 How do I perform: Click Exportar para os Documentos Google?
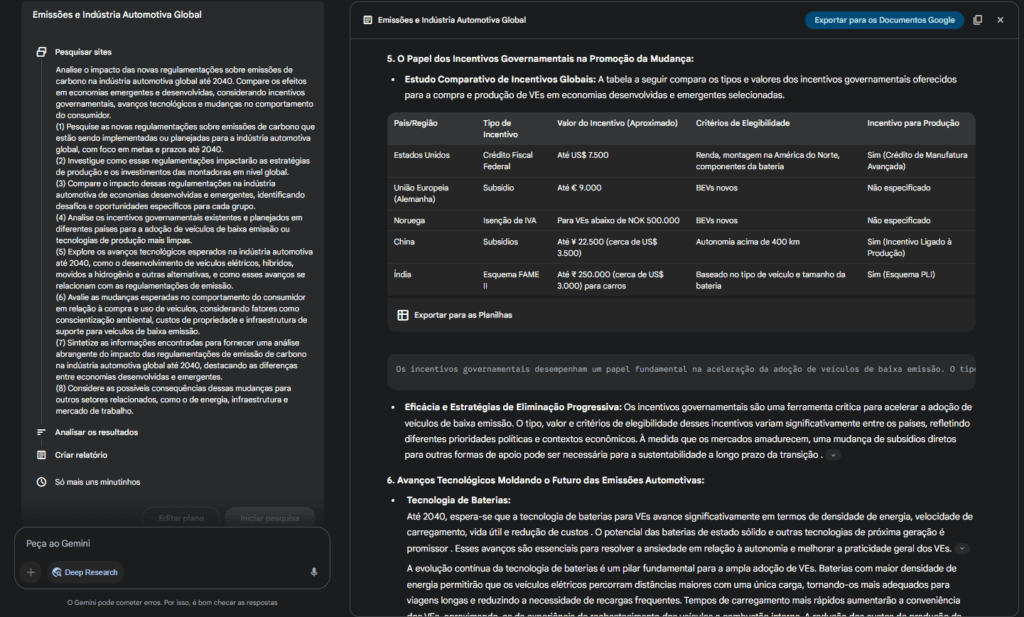tap(884, 19)
